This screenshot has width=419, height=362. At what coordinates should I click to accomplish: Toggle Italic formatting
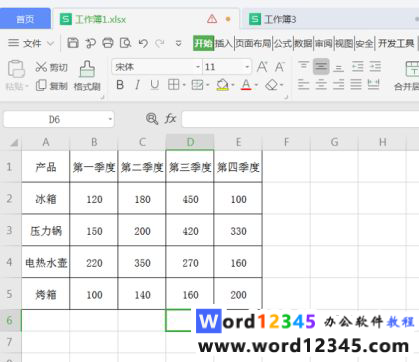point(137,85)
